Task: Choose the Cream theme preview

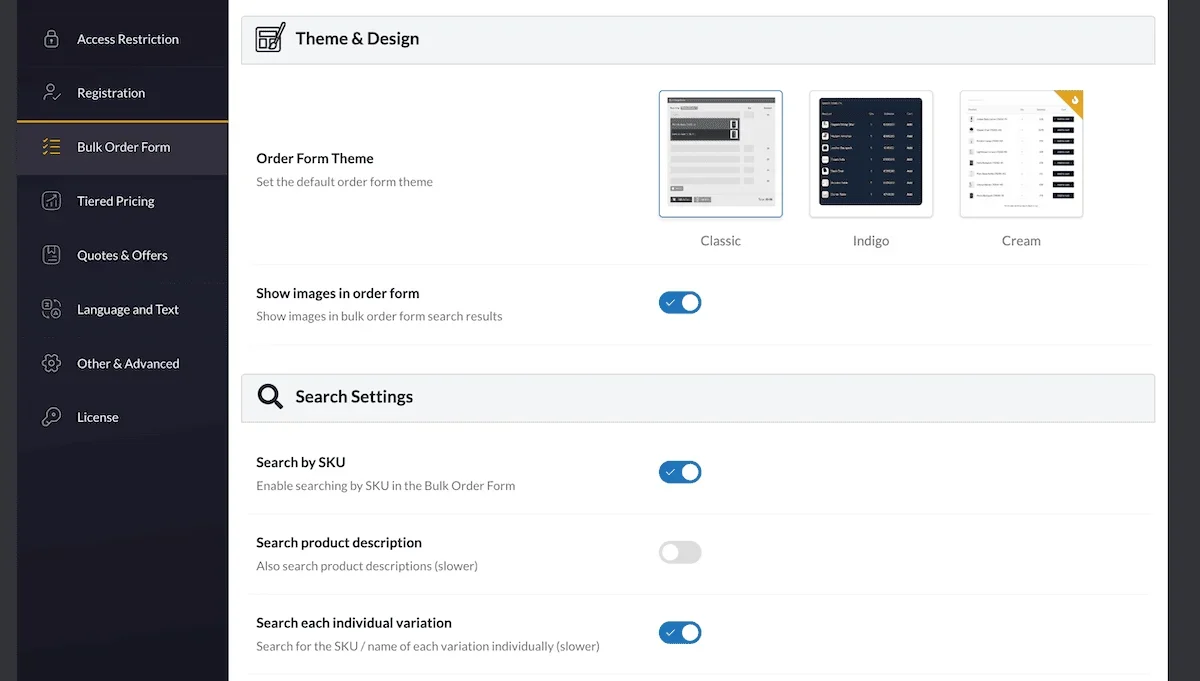Action: tap(1020, 153)
